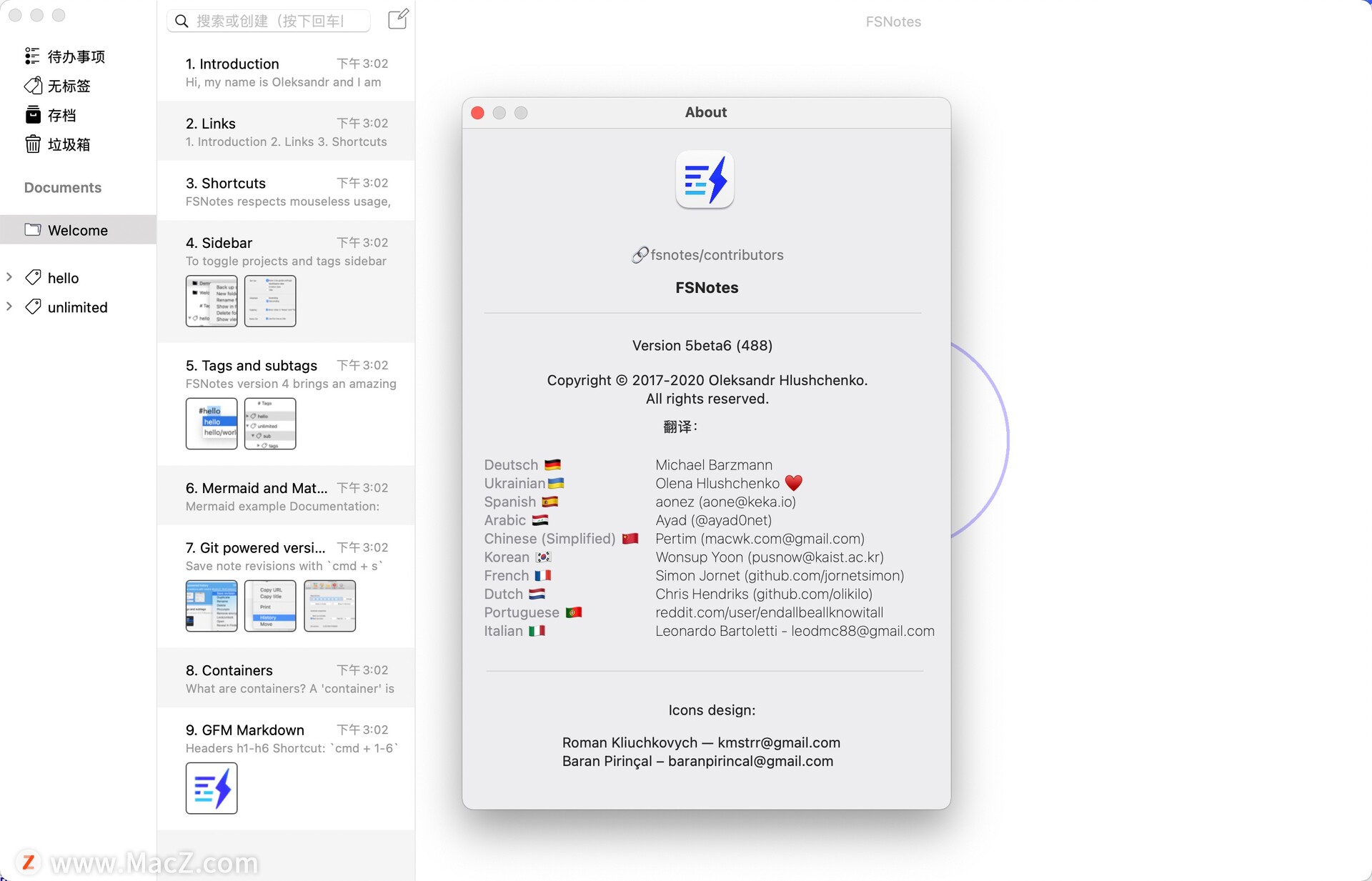Click translator Michael Barzmann
The height and width of the screenshot is (881, 1372).
pos(714,464)
